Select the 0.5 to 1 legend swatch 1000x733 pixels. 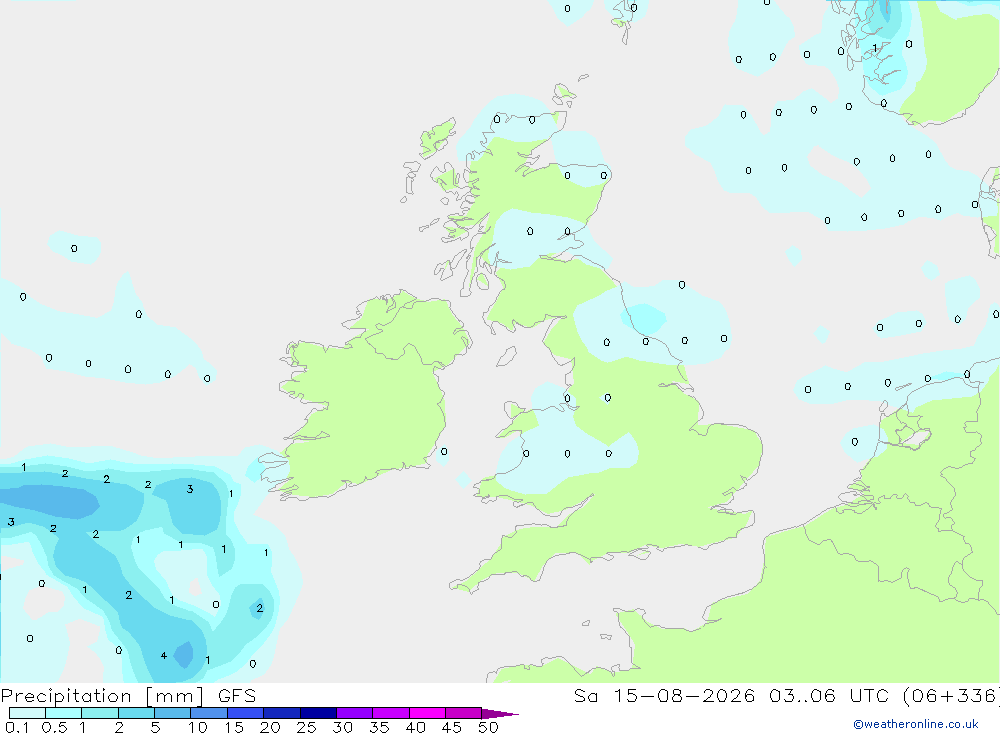63,713
